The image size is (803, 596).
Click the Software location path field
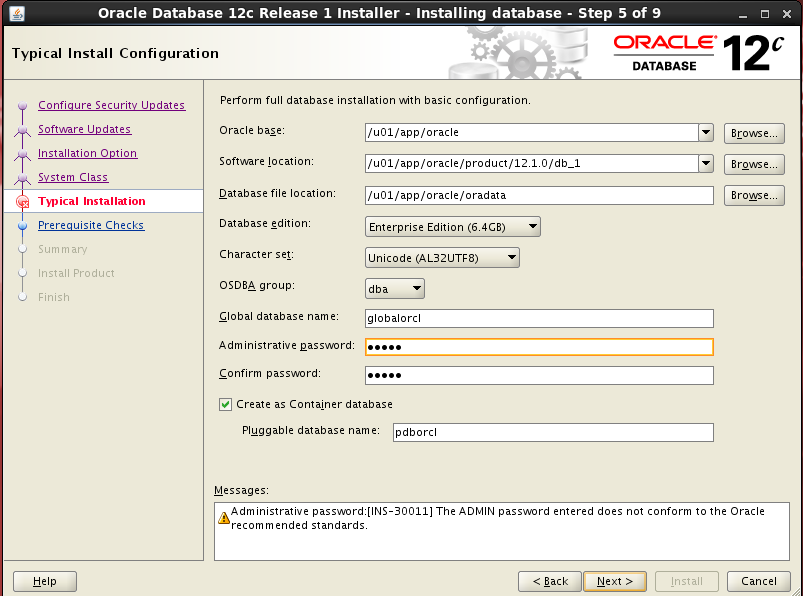tap(532, 164)
